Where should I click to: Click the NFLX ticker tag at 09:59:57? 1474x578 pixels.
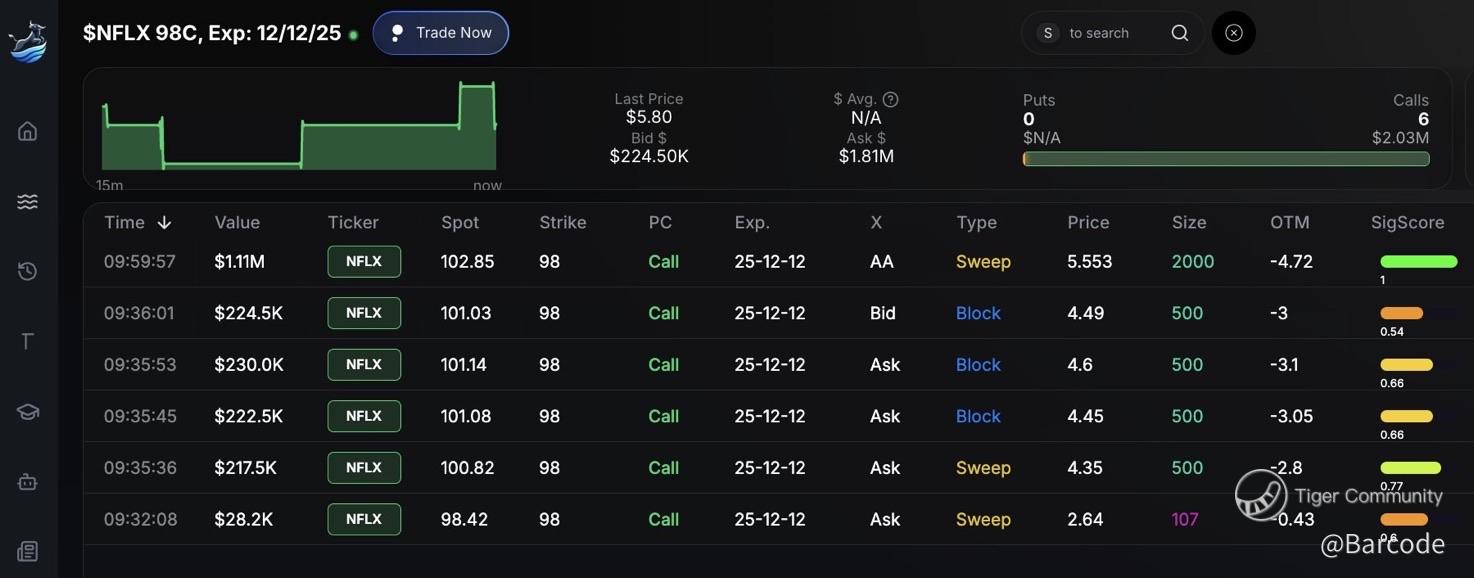(x=364, y=261)
